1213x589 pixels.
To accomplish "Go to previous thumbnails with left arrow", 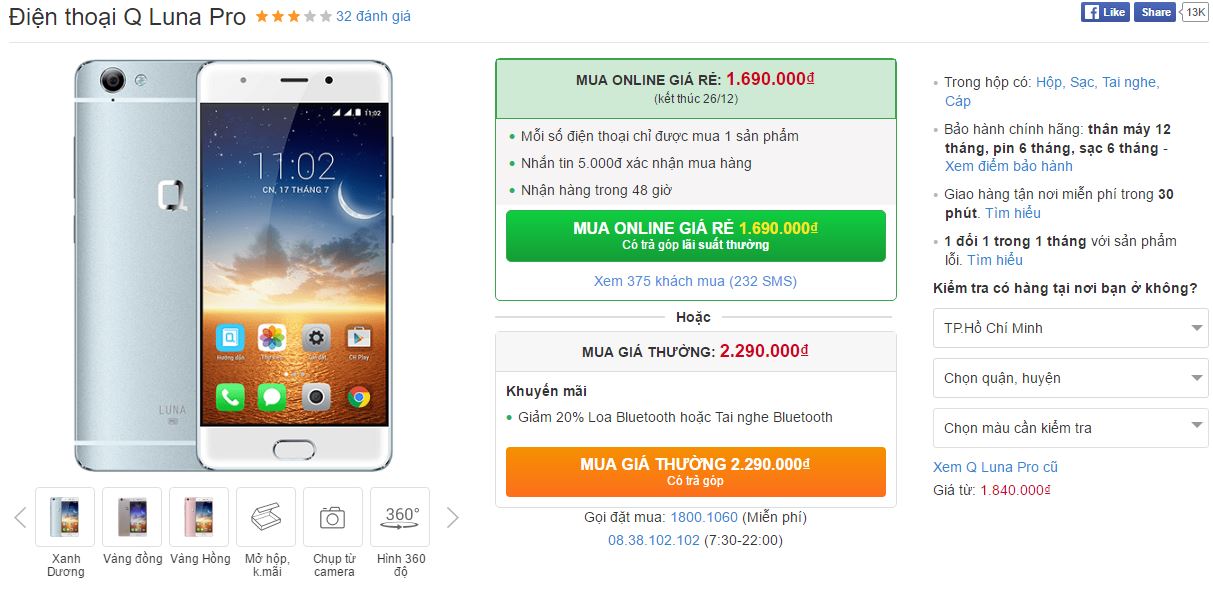I will (20, 517).
